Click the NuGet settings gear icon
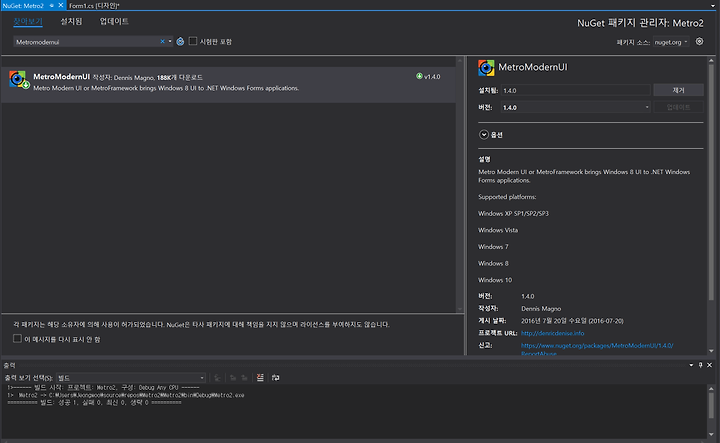720x443 pixels. click(699, 41)
